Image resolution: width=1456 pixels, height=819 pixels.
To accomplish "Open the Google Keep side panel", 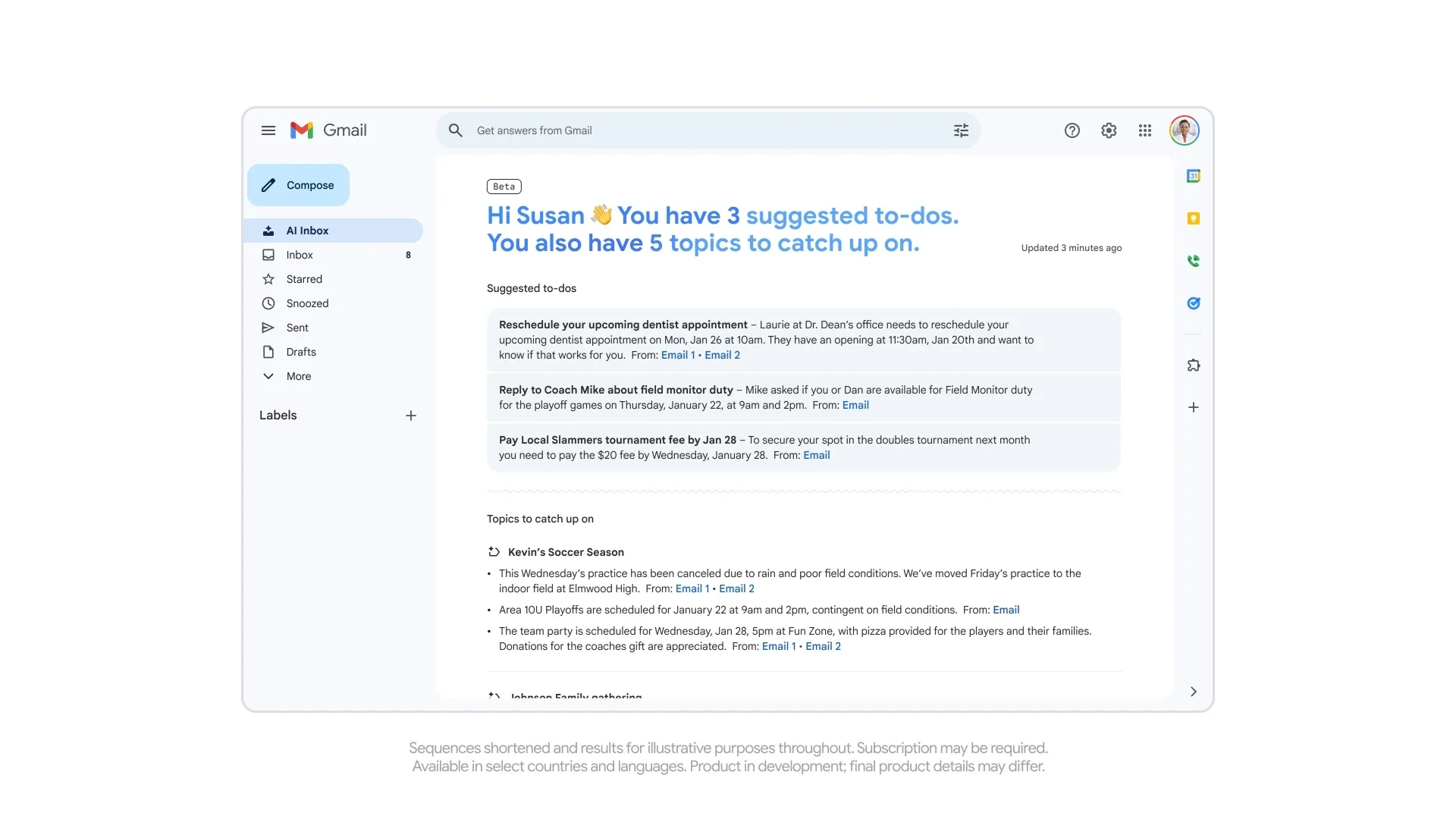I will pyautogui.click(x=1194, y=218).
